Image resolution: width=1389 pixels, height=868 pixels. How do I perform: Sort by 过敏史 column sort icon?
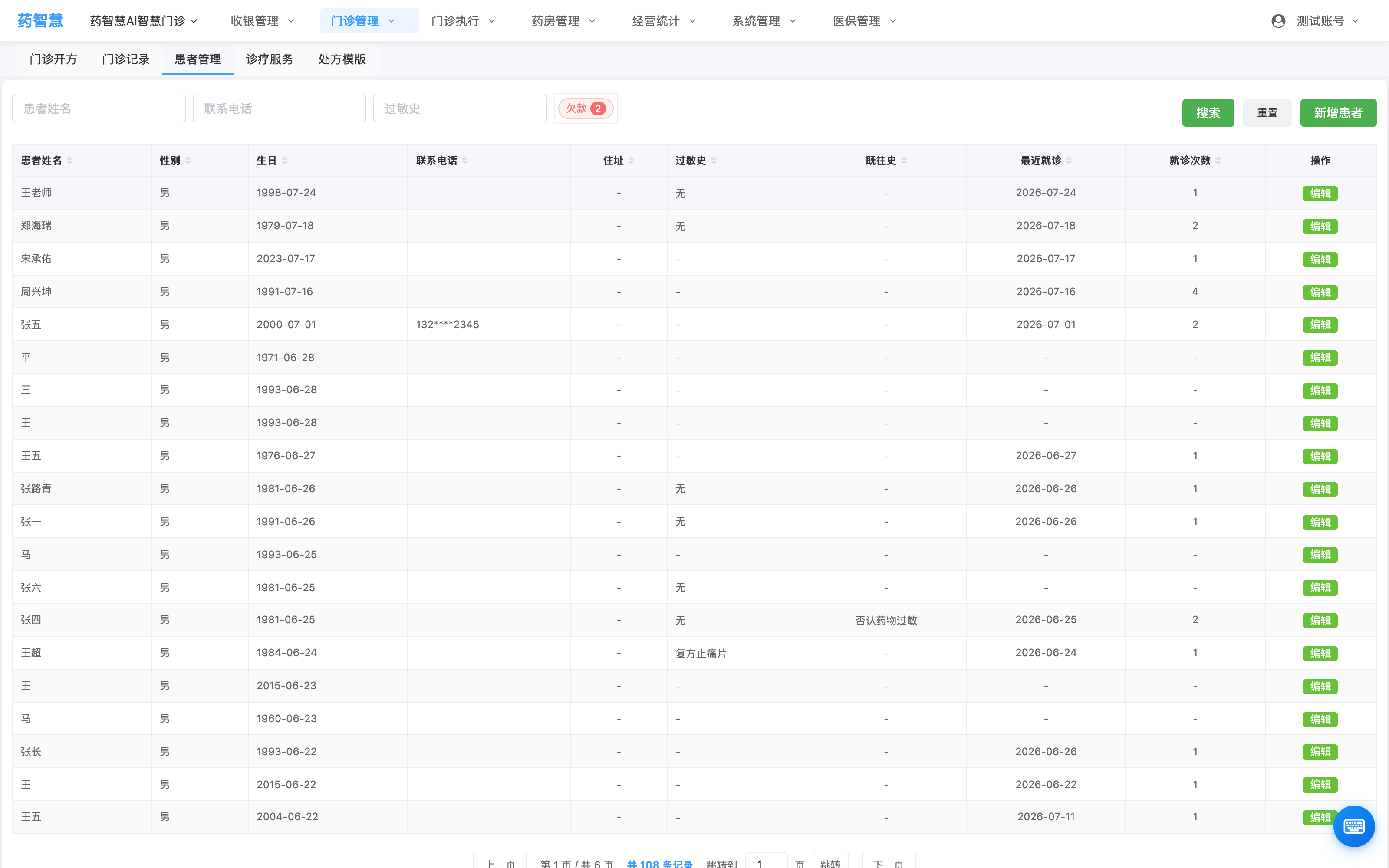[x=714, y=161]
